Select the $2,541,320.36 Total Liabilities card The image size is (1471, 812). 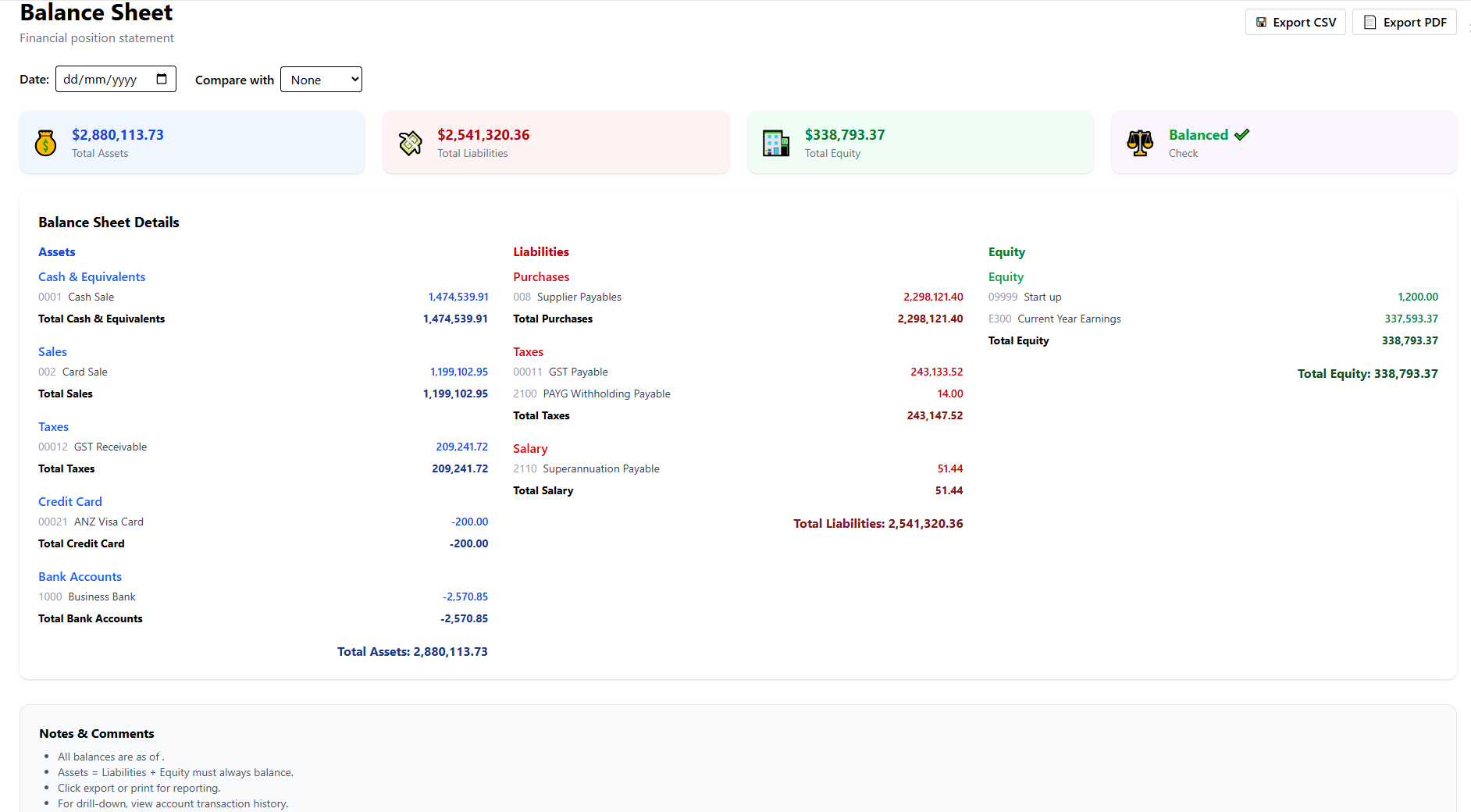pyautogui.click(x=556, y=142)
